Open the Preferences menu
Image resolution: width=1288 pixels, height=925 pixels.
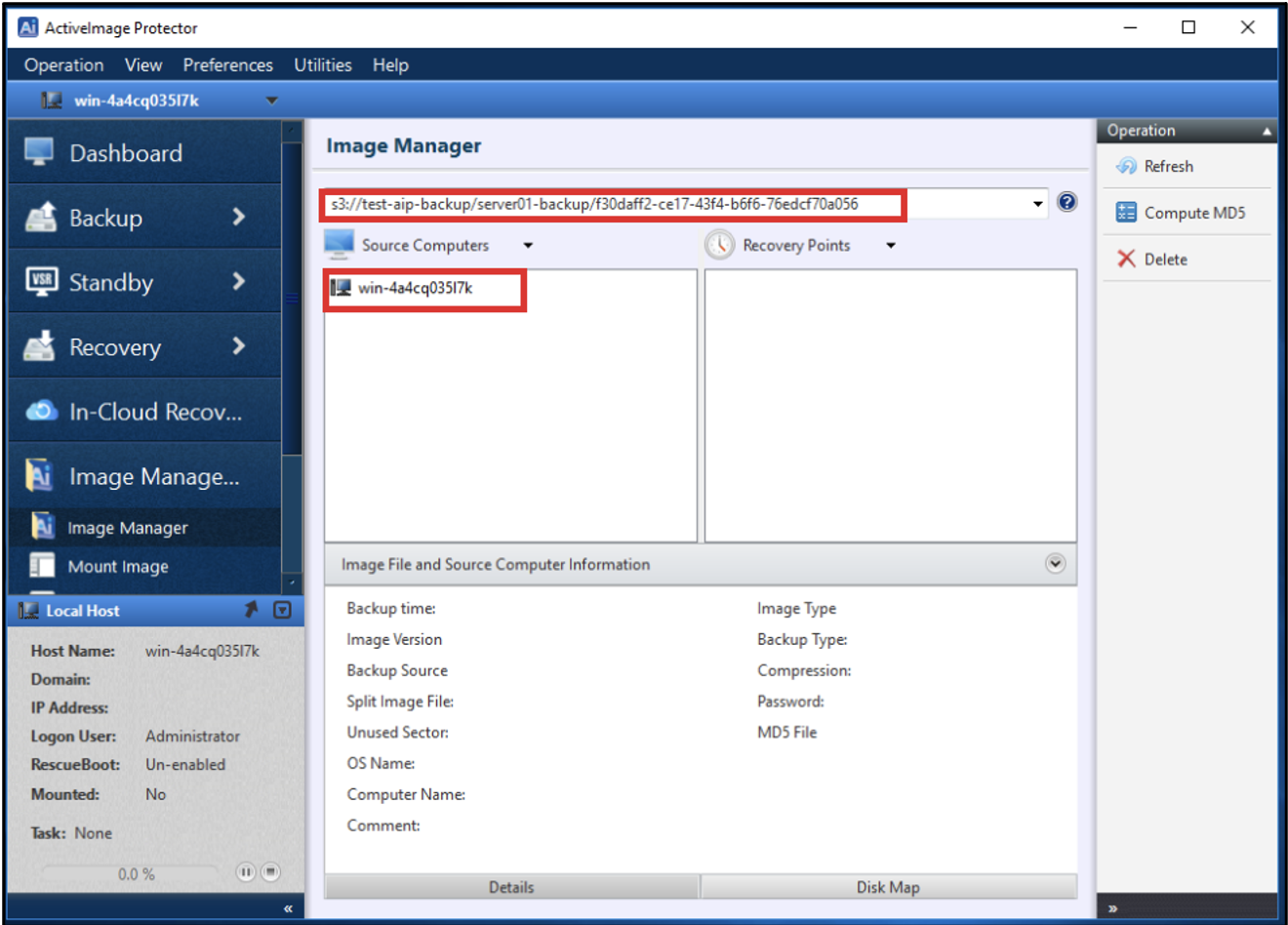228,65
